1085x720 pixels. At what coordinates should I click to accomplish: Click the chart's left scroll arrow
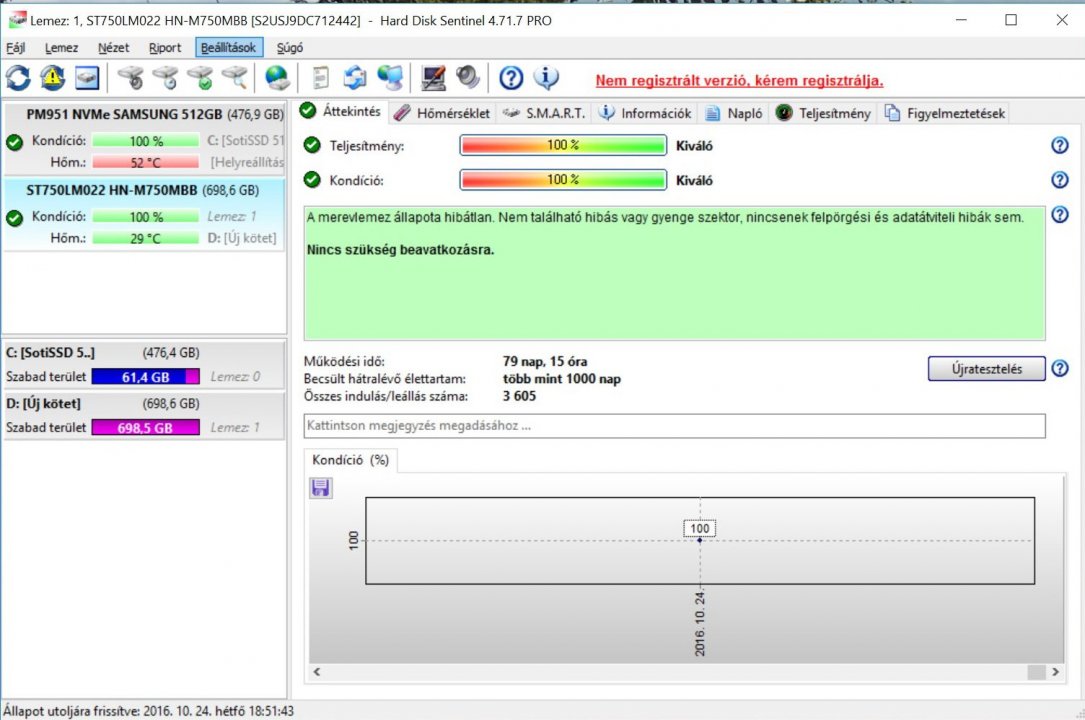[x=317, y=672]
